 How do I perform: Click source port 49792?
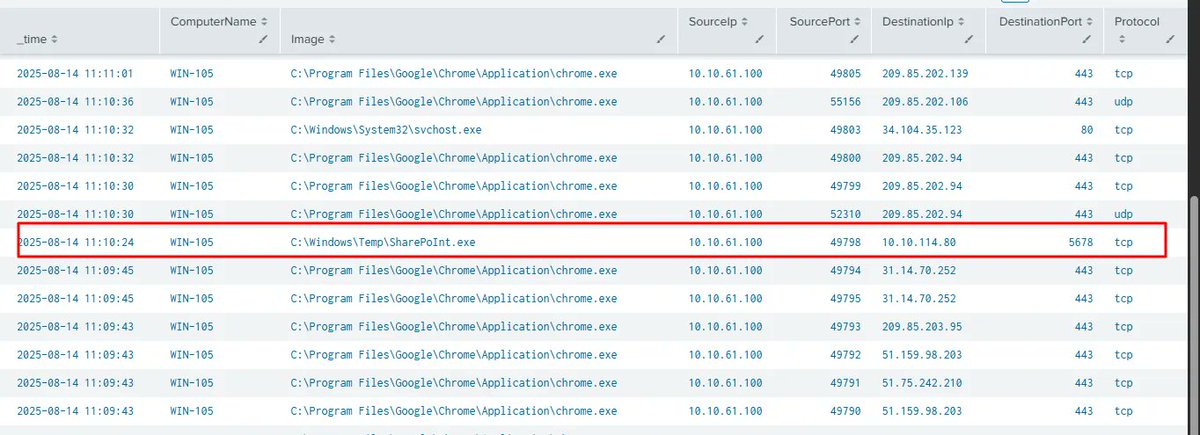tap(844, 355)
